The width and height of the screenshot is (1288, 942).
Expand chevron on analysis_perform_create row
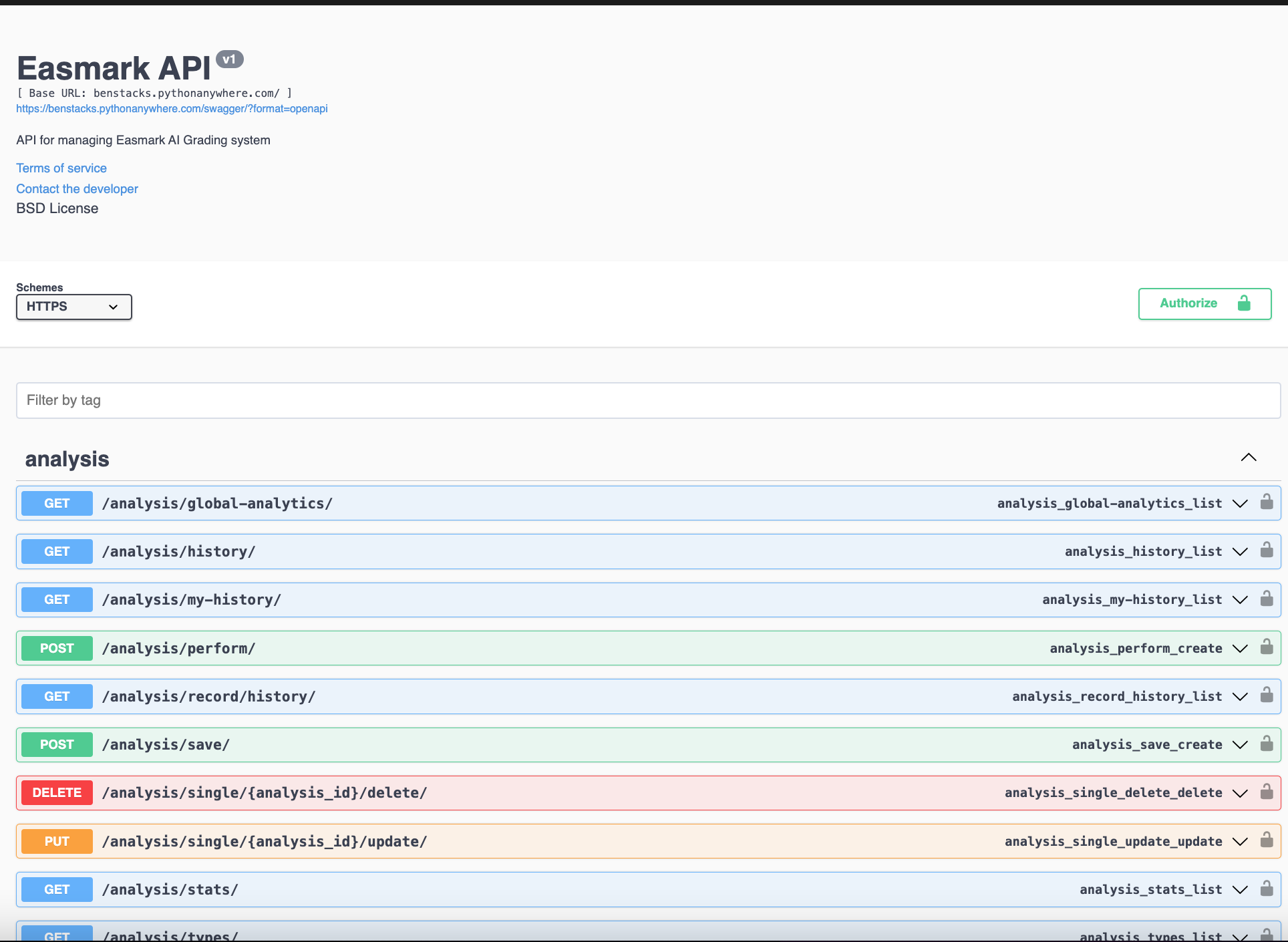(1240, 648)
